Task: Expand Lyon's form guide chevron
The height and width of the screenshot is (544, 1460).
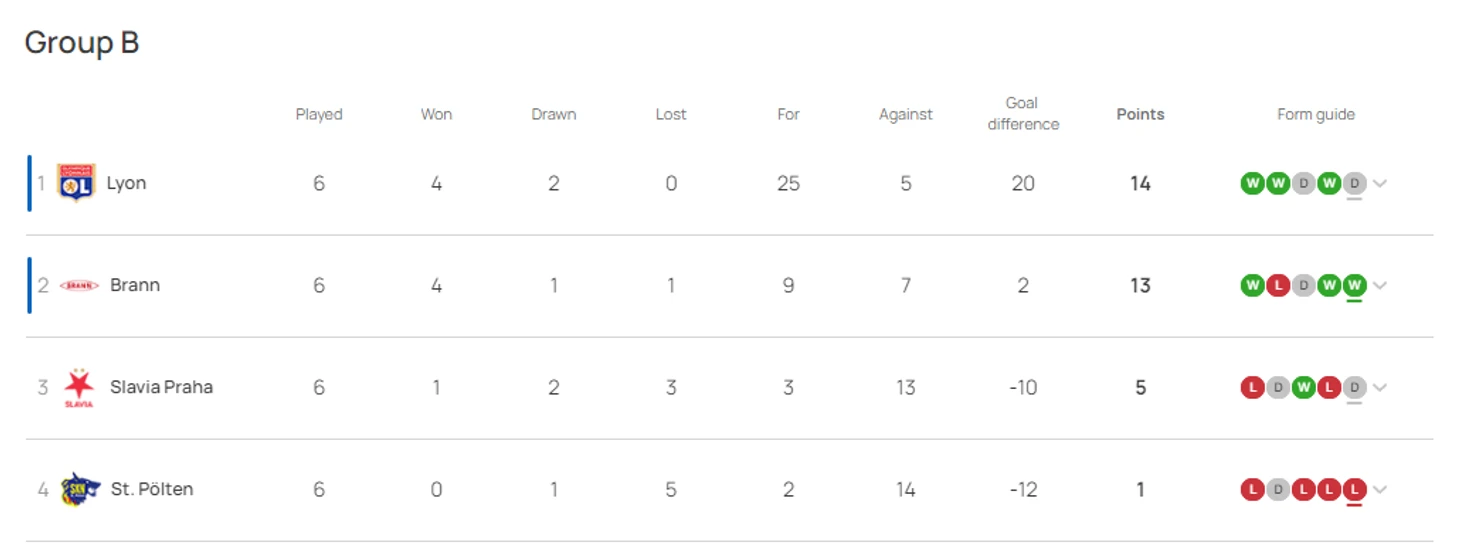Action: pos(1380,183)
